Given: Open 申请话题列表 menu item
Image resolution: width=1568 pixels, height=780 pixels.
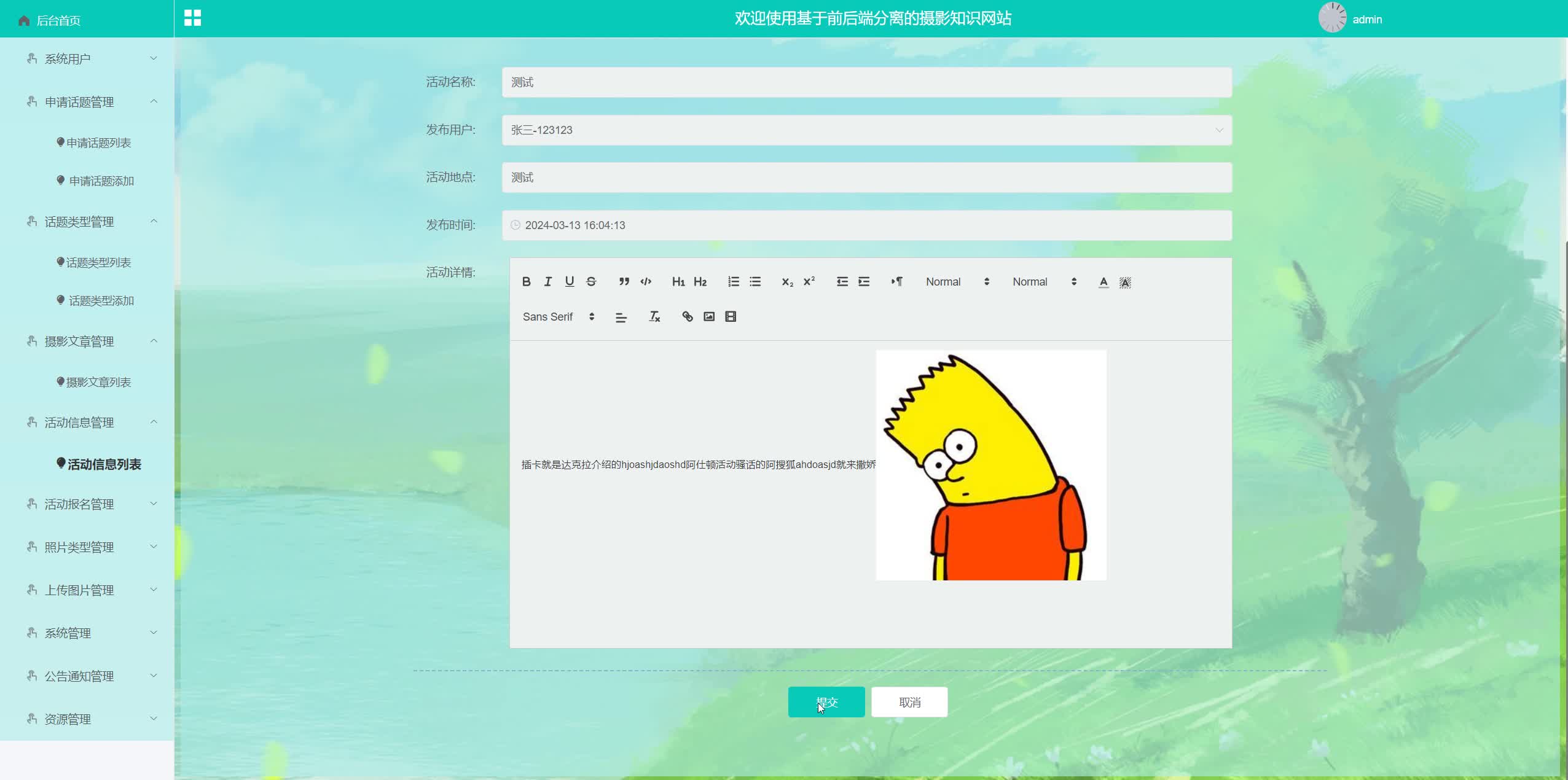Looking at the screenshot, I should (x=98, y=143).
